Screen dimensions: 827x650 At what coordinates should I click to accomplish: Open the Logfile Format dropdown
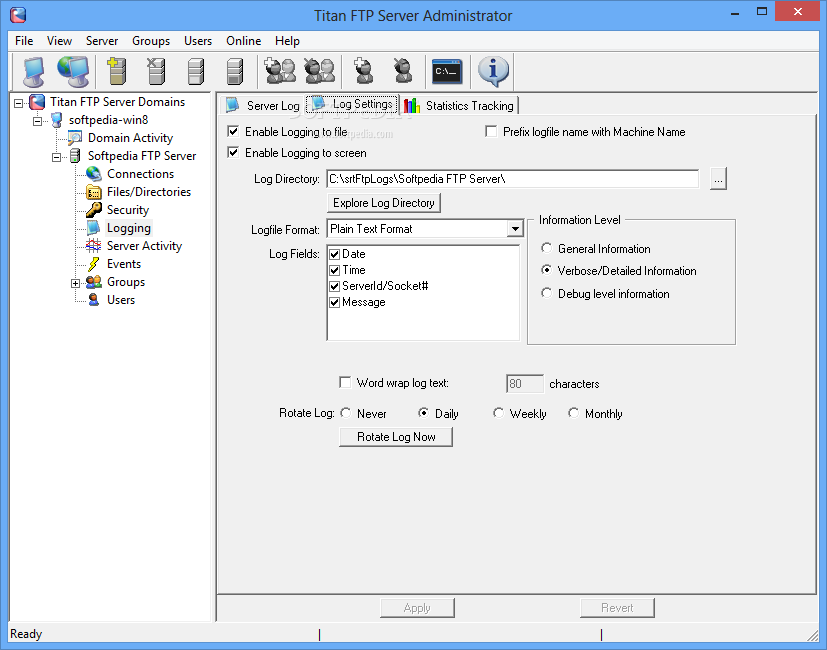point(515,229)
